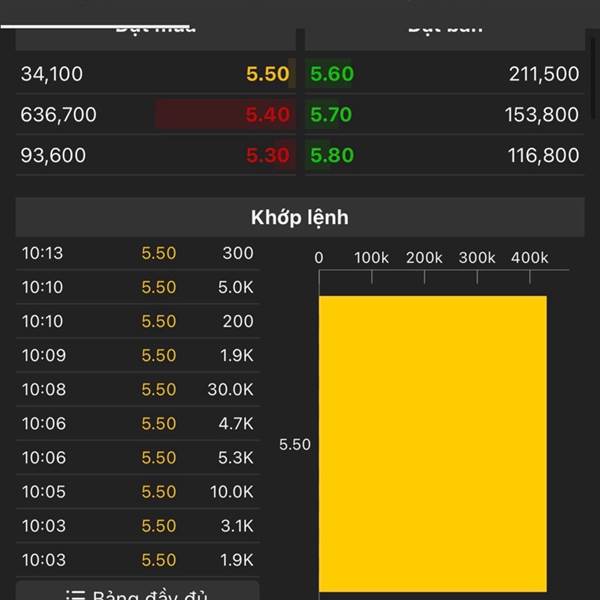Select the 5.60 ask price

(x=332, y=74)
